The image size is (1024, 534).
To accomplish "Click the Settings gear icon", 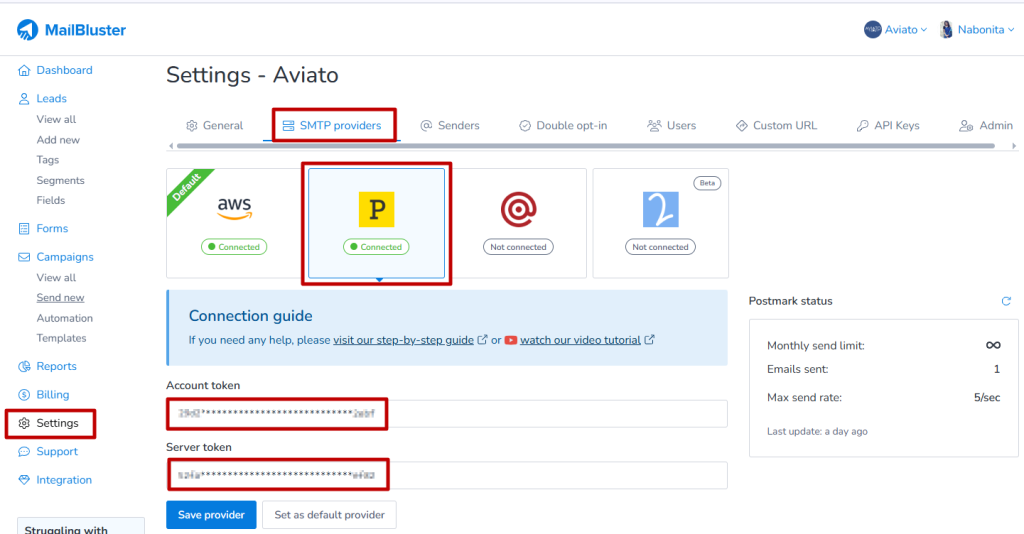I will point(24,423).
